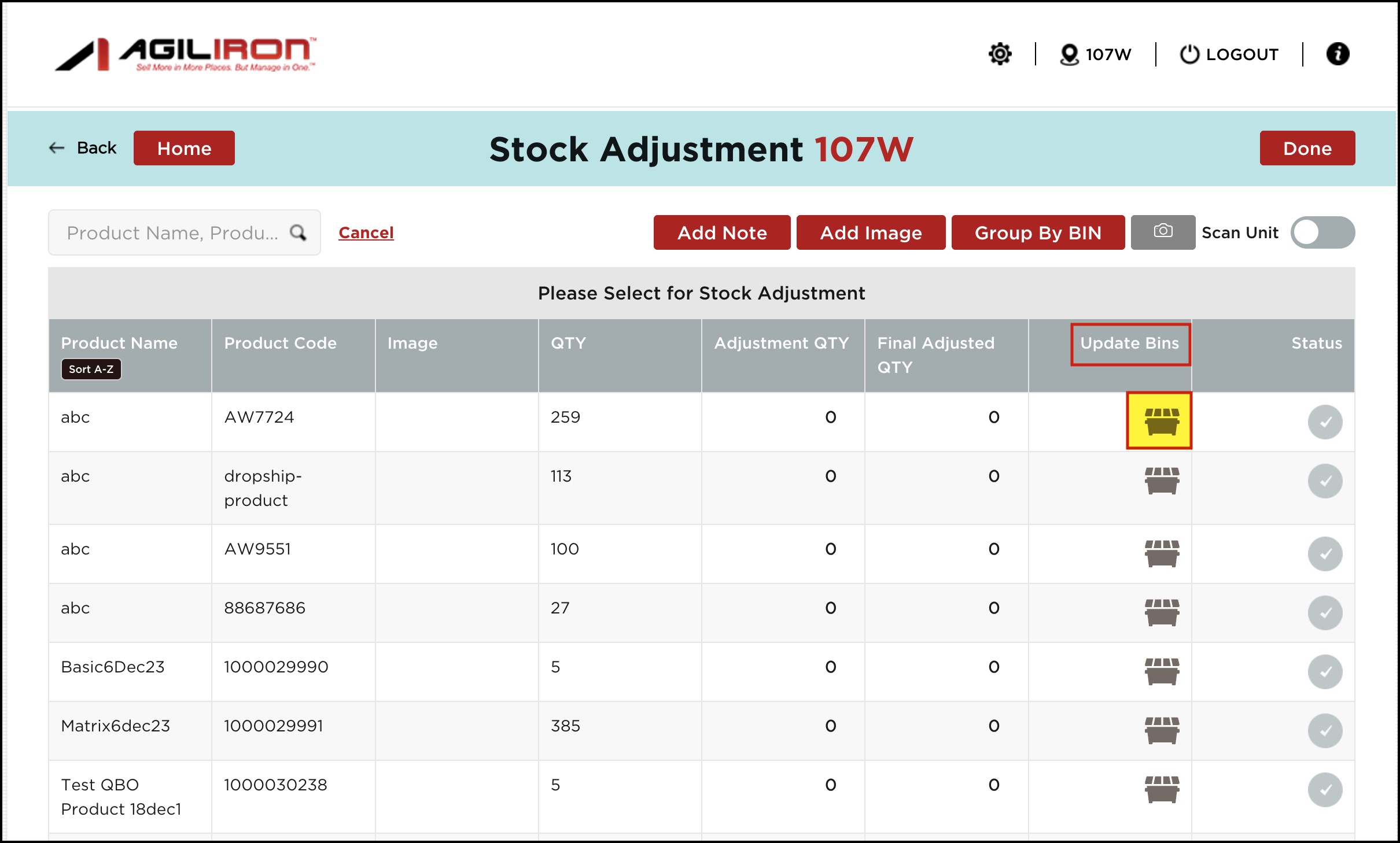This screenshot has height=843, width=1400.
Task: Check status circle for 88687686 row
Action: coord(1324,612)
